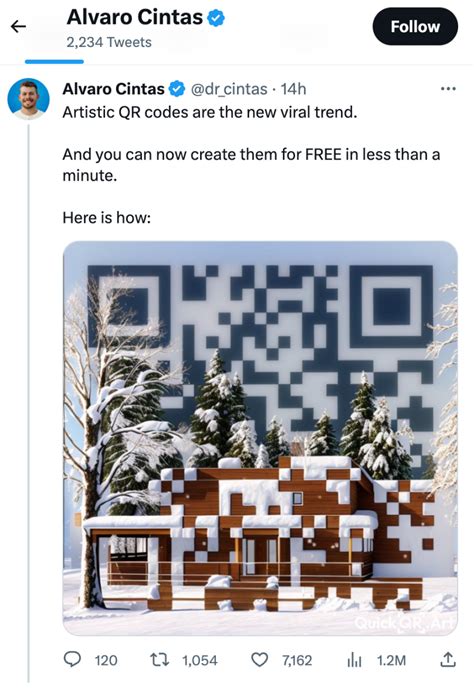The width and height of the screenshot is (474, 689).
Task: Click the @dr_cintas handle link
Action: click(x=229, y=89)
